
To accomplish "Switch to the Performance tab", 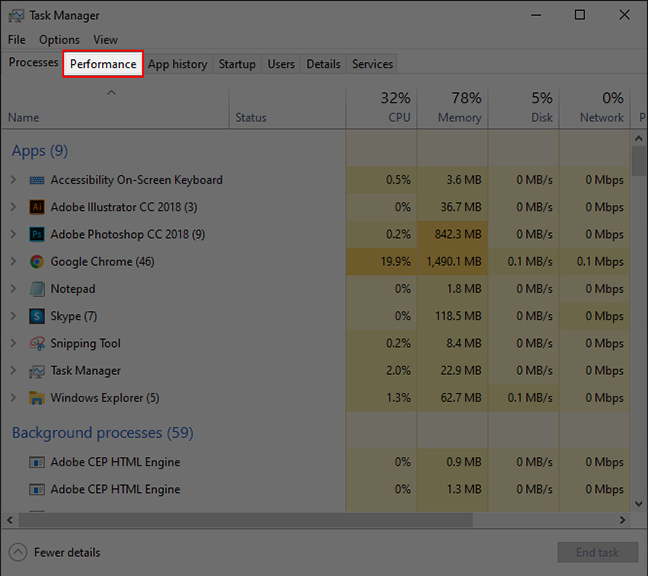I will point(103,64).
